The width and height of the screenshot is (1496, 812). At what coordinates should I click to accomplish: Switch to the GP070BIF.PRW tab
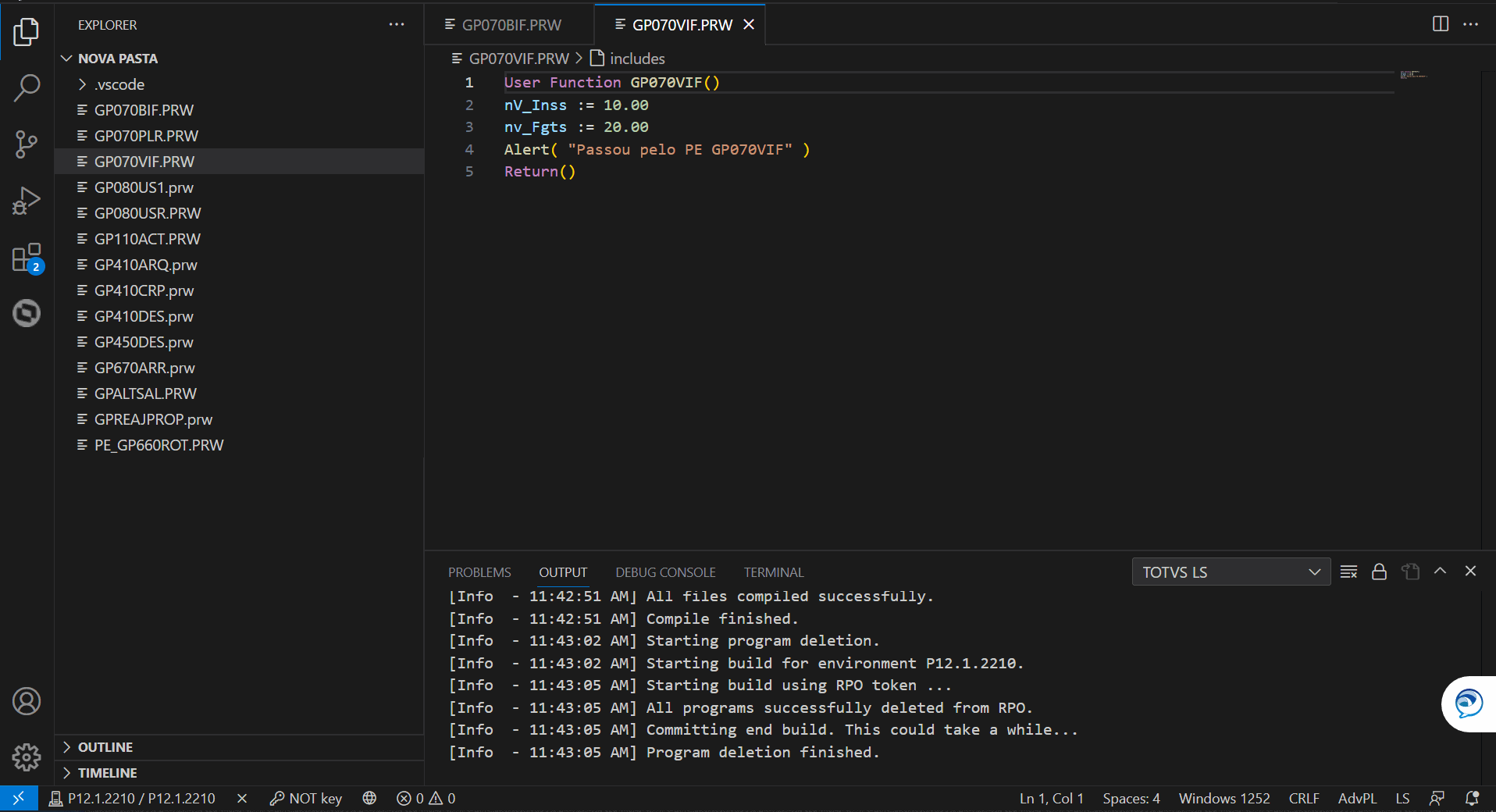click(x=511, y=25)
